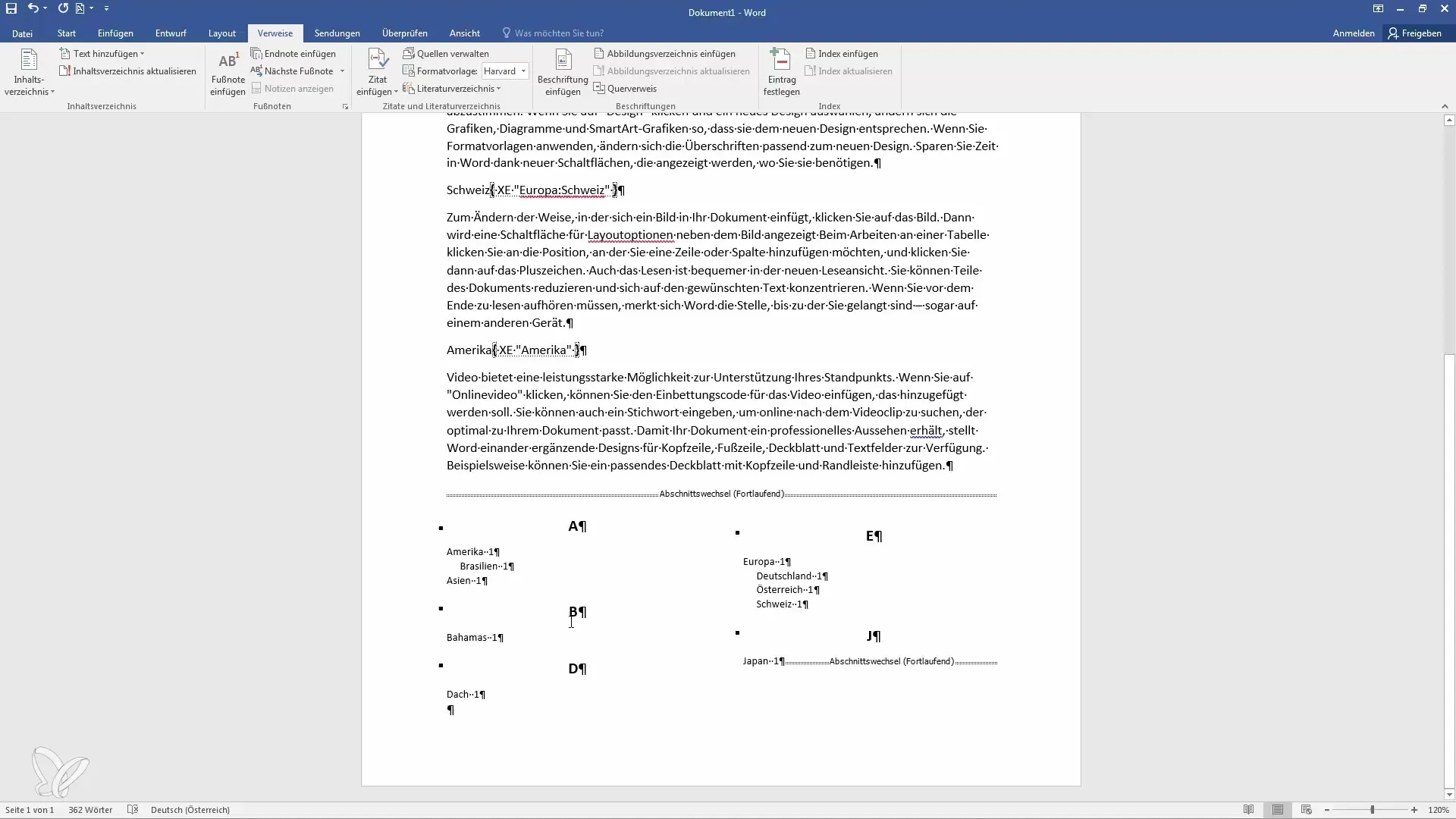Open Quellen verwalten
Screen dimensions: 1456x819
point(446,54)
